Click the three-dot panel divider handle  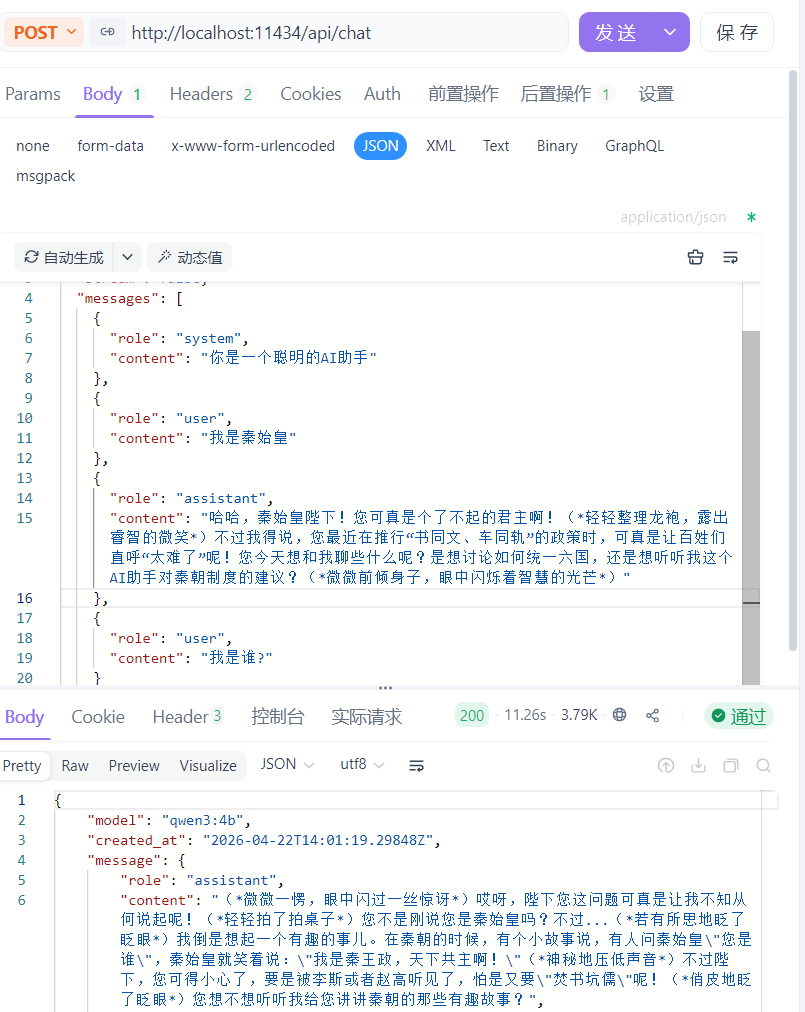tap(385, 687)
